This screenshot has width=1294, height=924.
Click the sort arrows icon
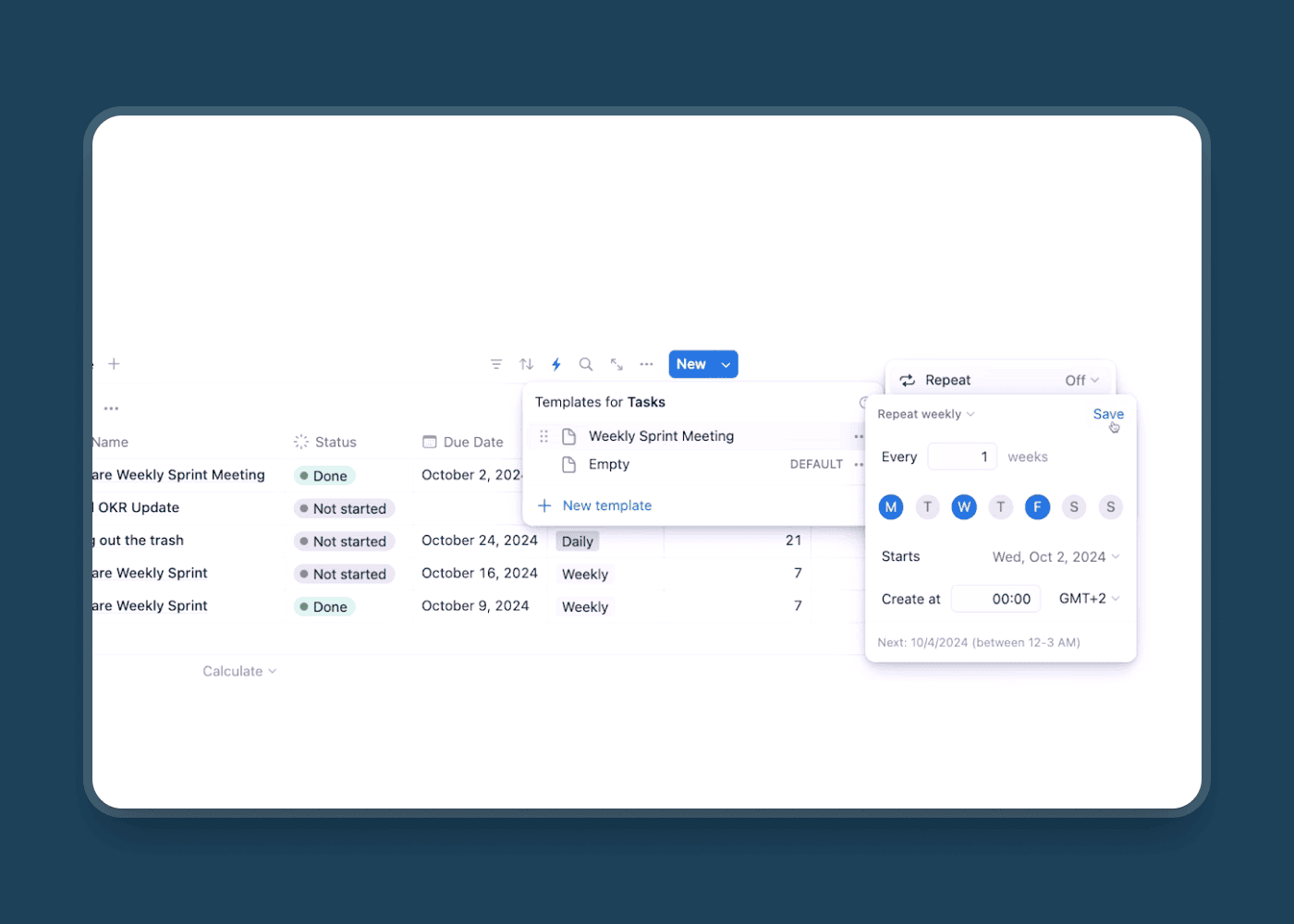pyautogui.click(x=527, y=364)
